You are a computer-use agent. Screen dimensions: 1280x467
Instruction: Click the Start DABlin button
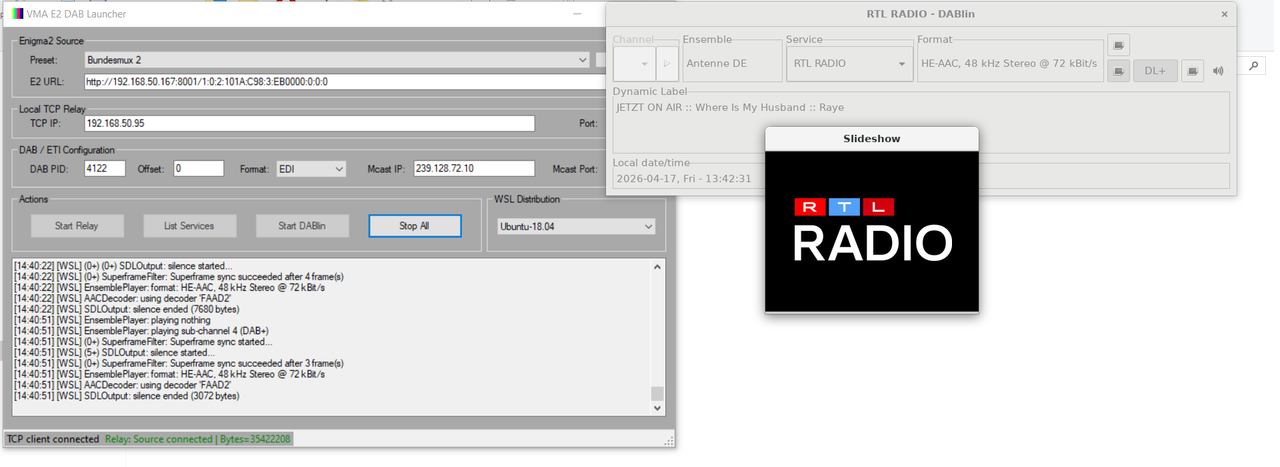click(x=302, y=226)
